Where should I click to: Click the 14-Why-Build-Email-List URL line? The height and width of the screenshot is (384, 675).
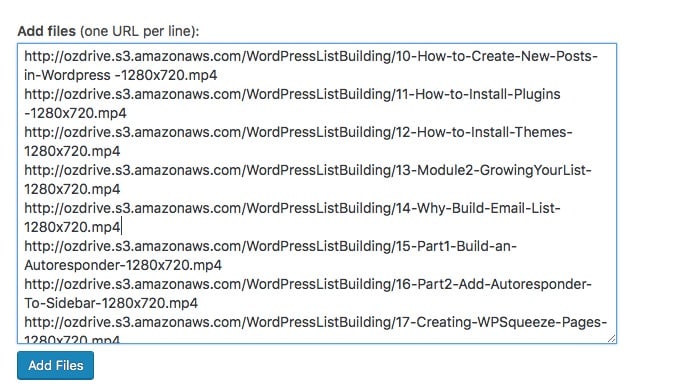pos(292,208)
